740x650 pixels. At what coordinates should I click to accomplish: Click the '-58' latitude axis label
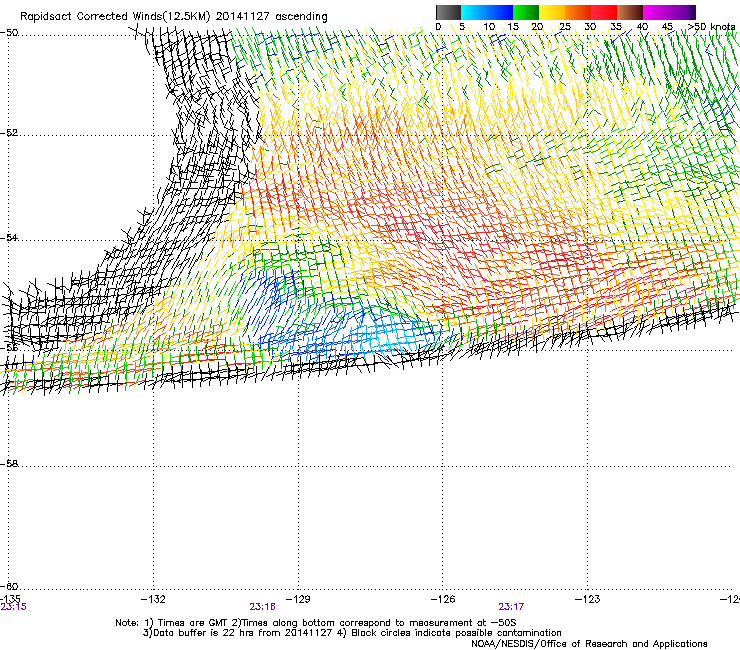tap(9, 464)
